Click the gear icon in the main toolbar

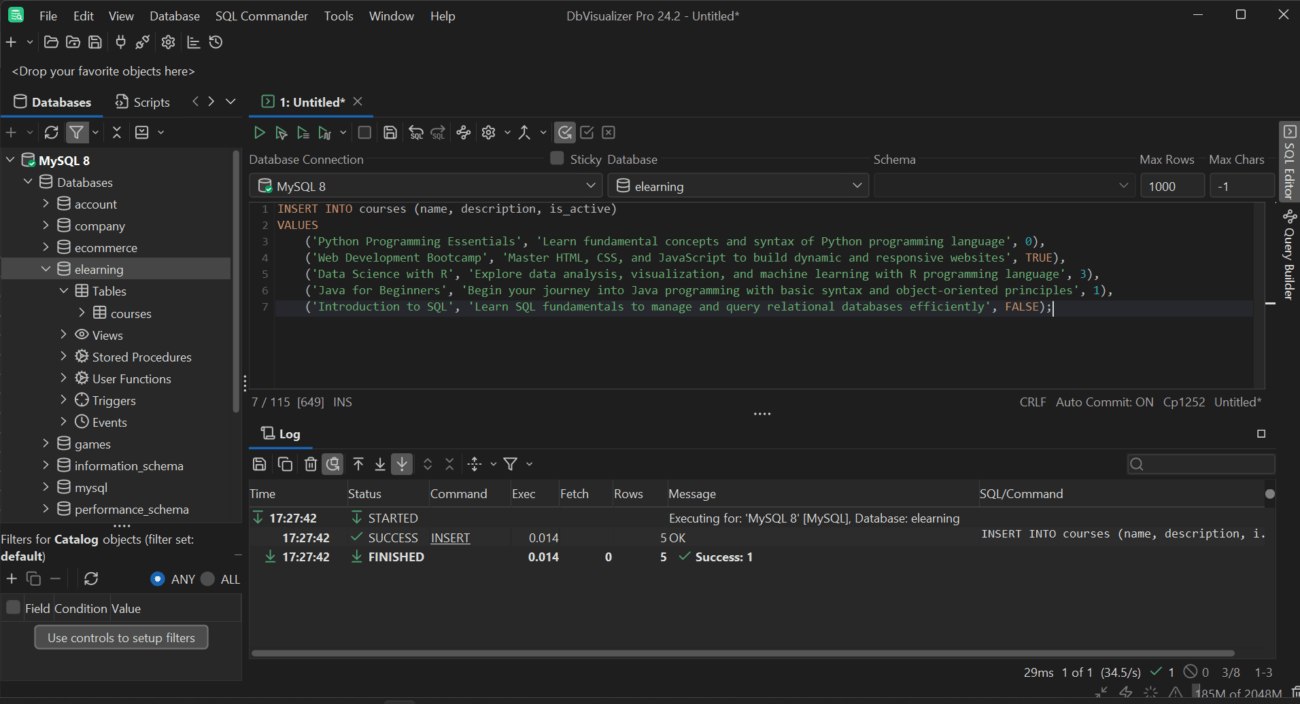(x=168, y=42)
